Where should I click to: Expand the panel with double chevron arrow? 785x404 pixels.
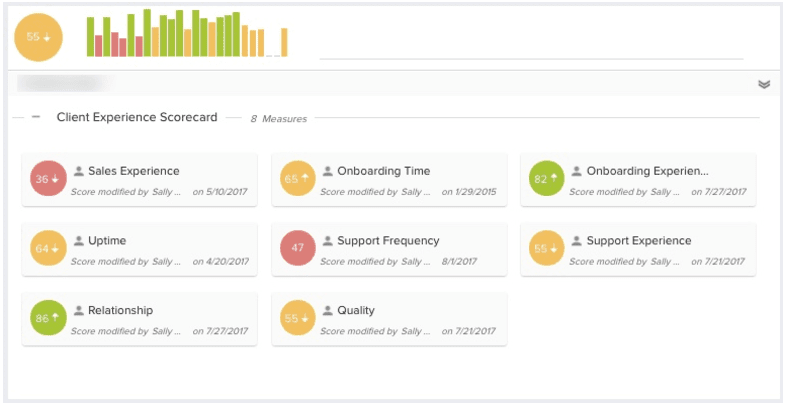tap(764, 84)
